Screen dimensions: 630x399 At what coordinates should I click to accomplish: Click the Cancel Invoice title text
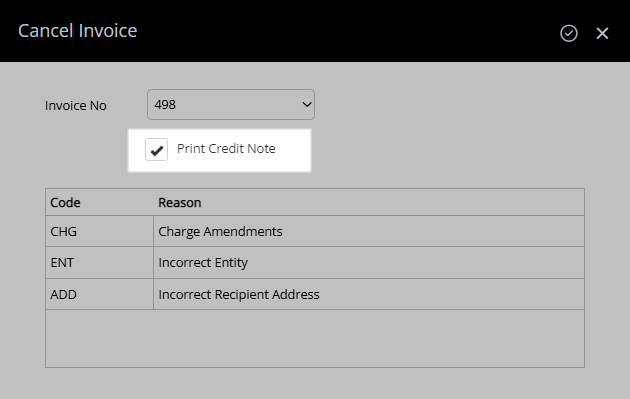pyautogui.click(x=78, y=31)
